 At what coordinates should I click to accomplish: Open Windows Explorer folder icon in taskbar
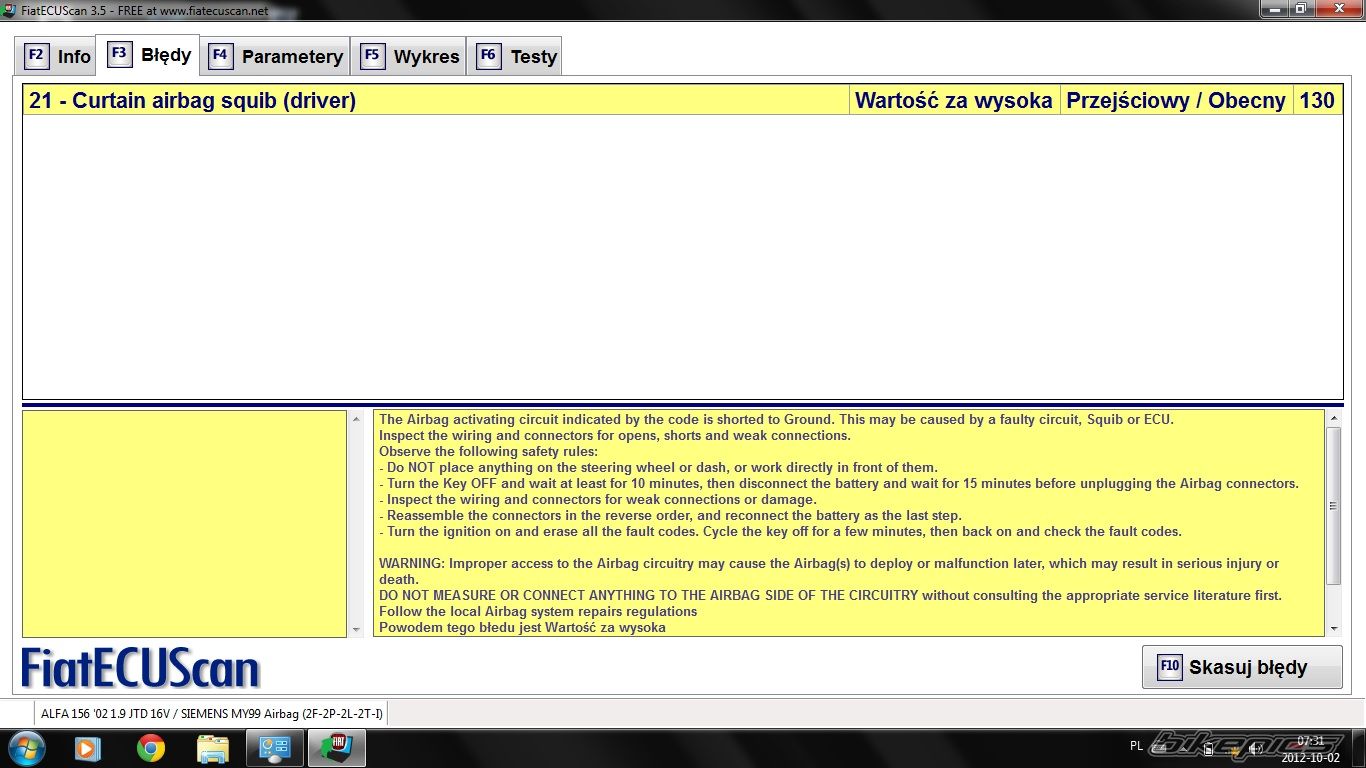(213, 748)
